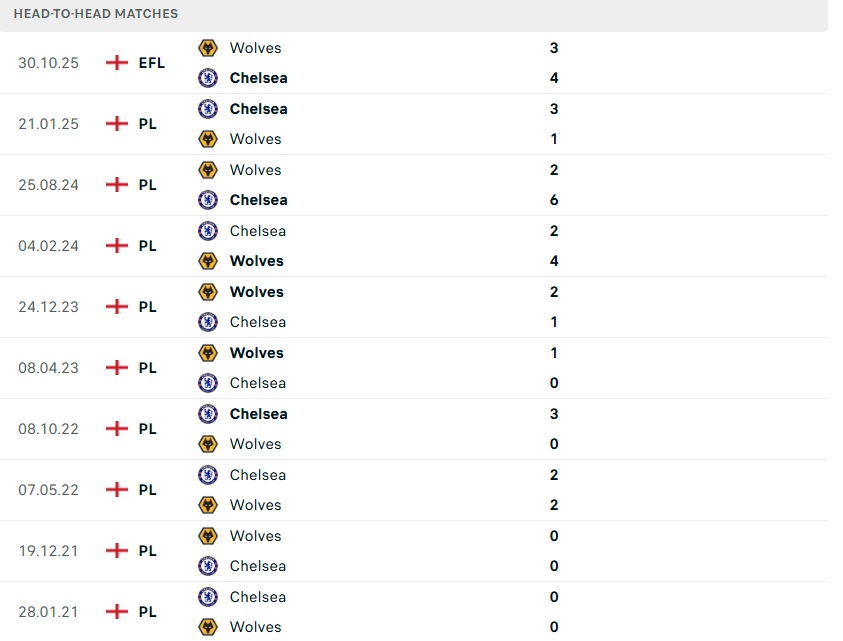Viewport: 843px width, 641px height.
Task: Click Chelsea team name in 25.08.24 match
Action: pyautogui.click(x=258, y=200)
